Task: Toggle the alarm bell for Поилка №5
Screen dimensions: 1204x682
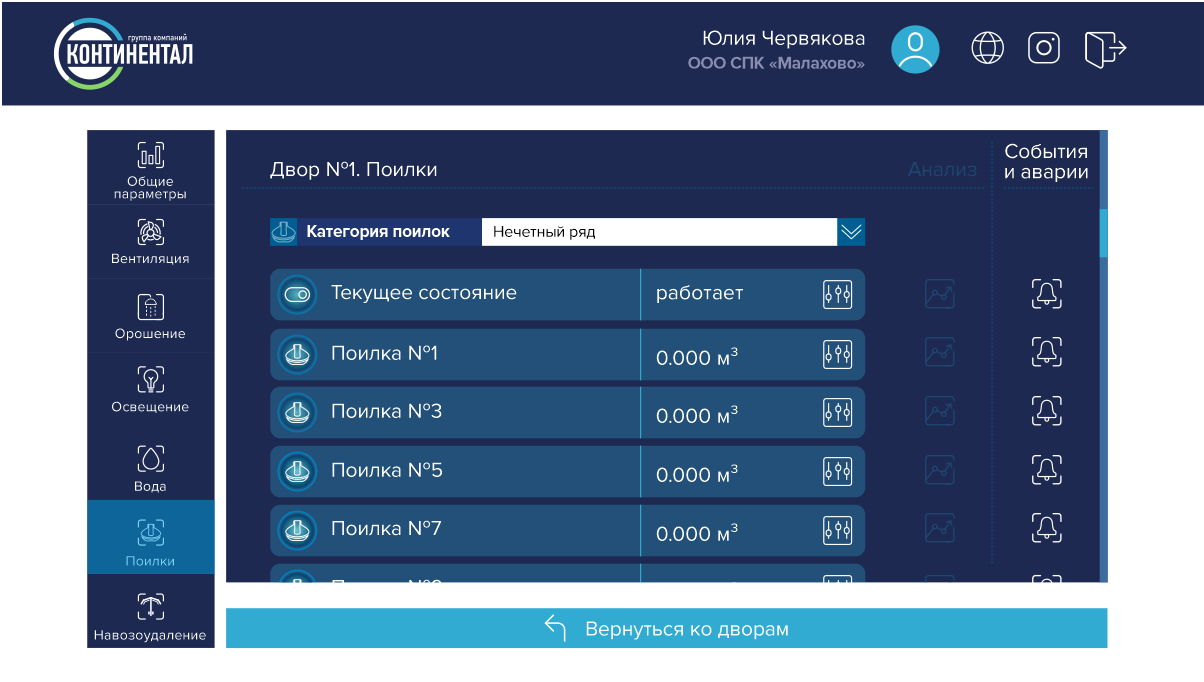Action: (x=1046, y=469)
